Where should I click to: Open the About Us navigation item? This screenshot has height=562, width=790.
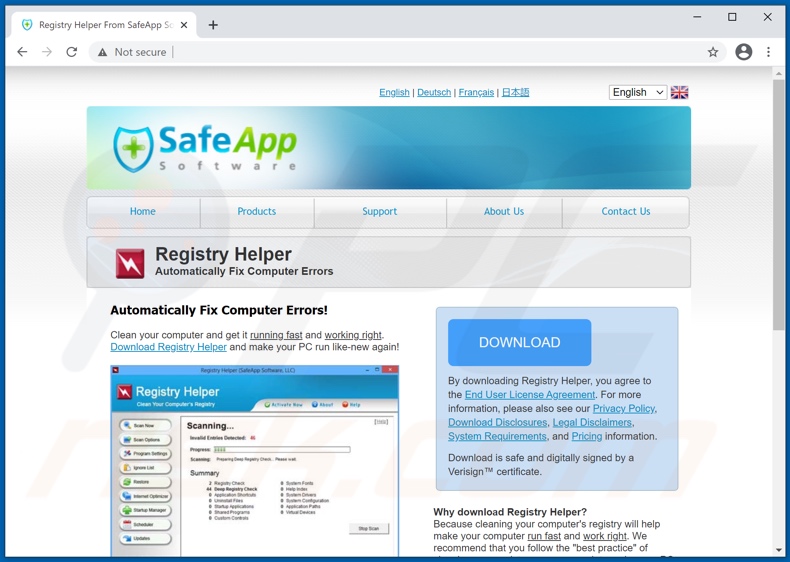pos(504,212)
